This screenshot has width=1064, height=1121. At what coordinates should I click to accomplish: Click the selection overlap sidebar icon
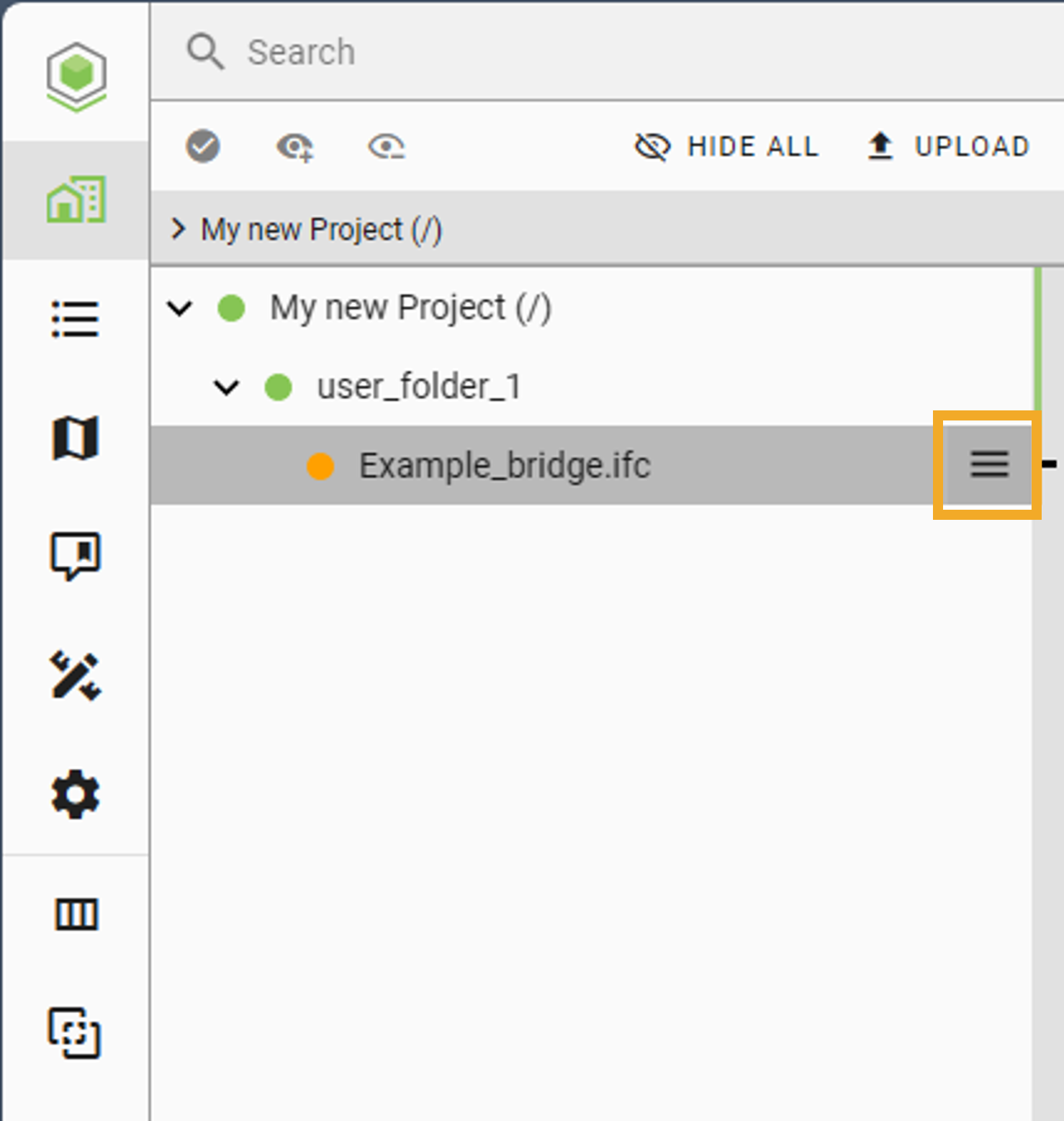coord(76,1032)
